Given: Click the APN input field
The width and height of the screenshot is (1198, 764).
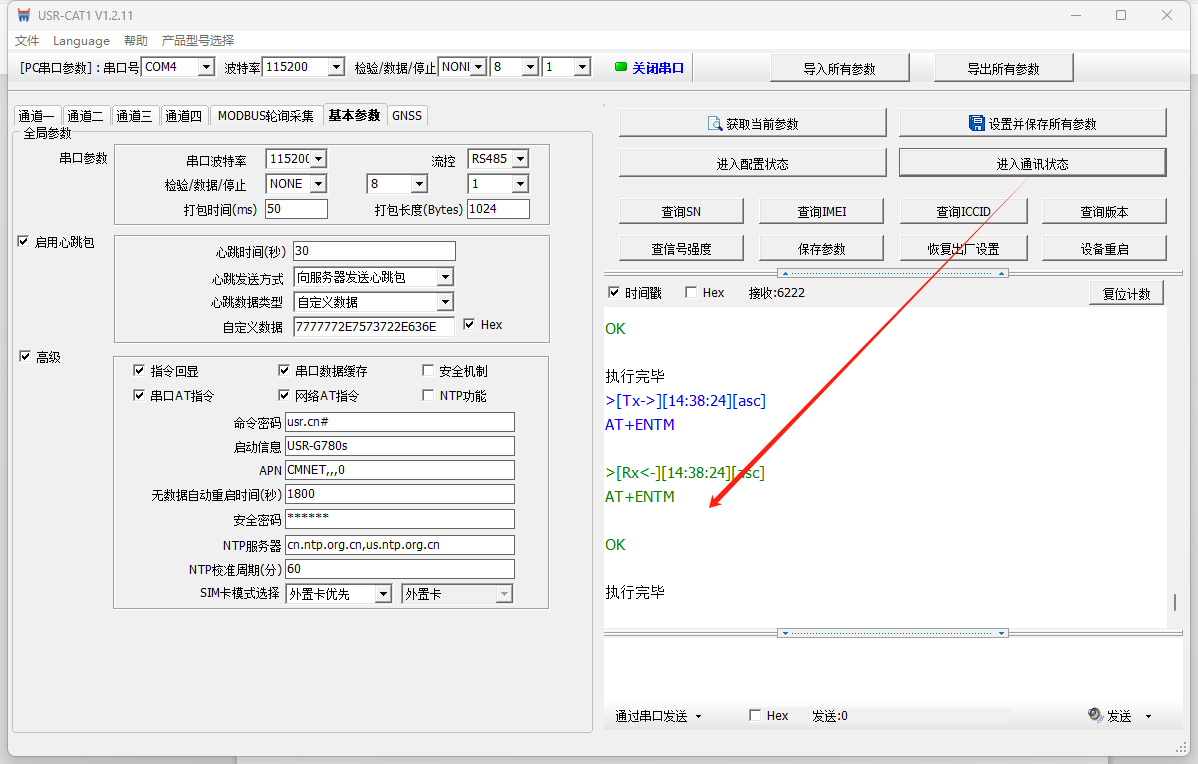Looking at the screenshot, I should point(399,470).
